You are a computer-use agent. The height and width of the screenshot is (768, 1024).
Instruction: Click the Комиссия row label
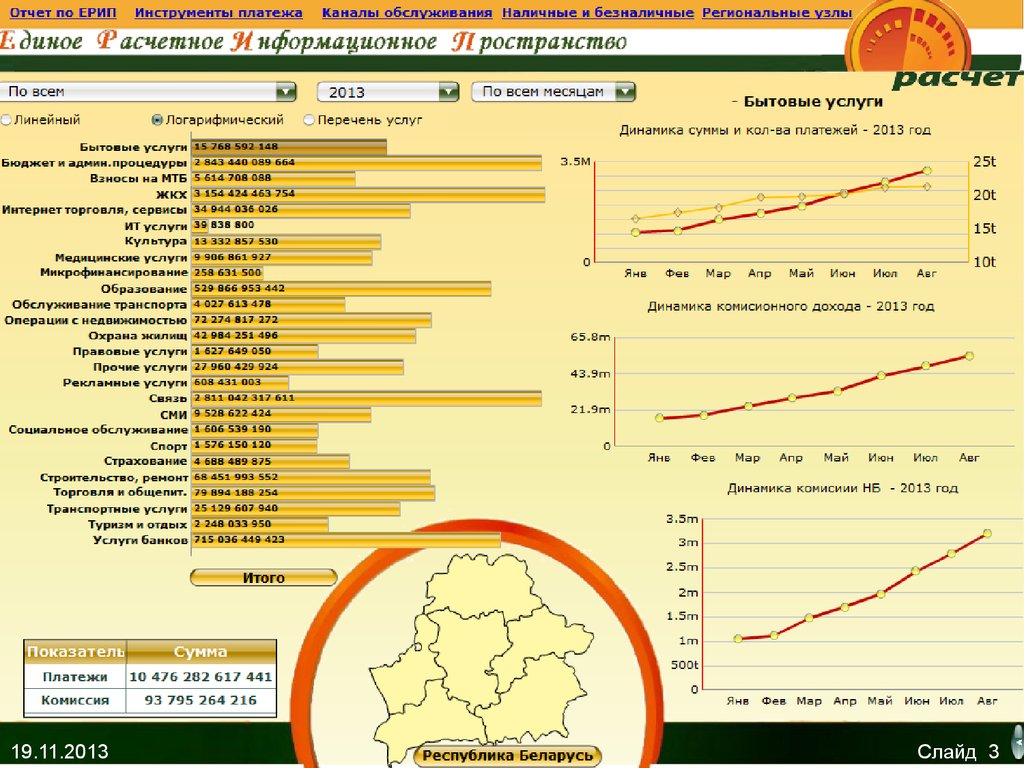75,701
